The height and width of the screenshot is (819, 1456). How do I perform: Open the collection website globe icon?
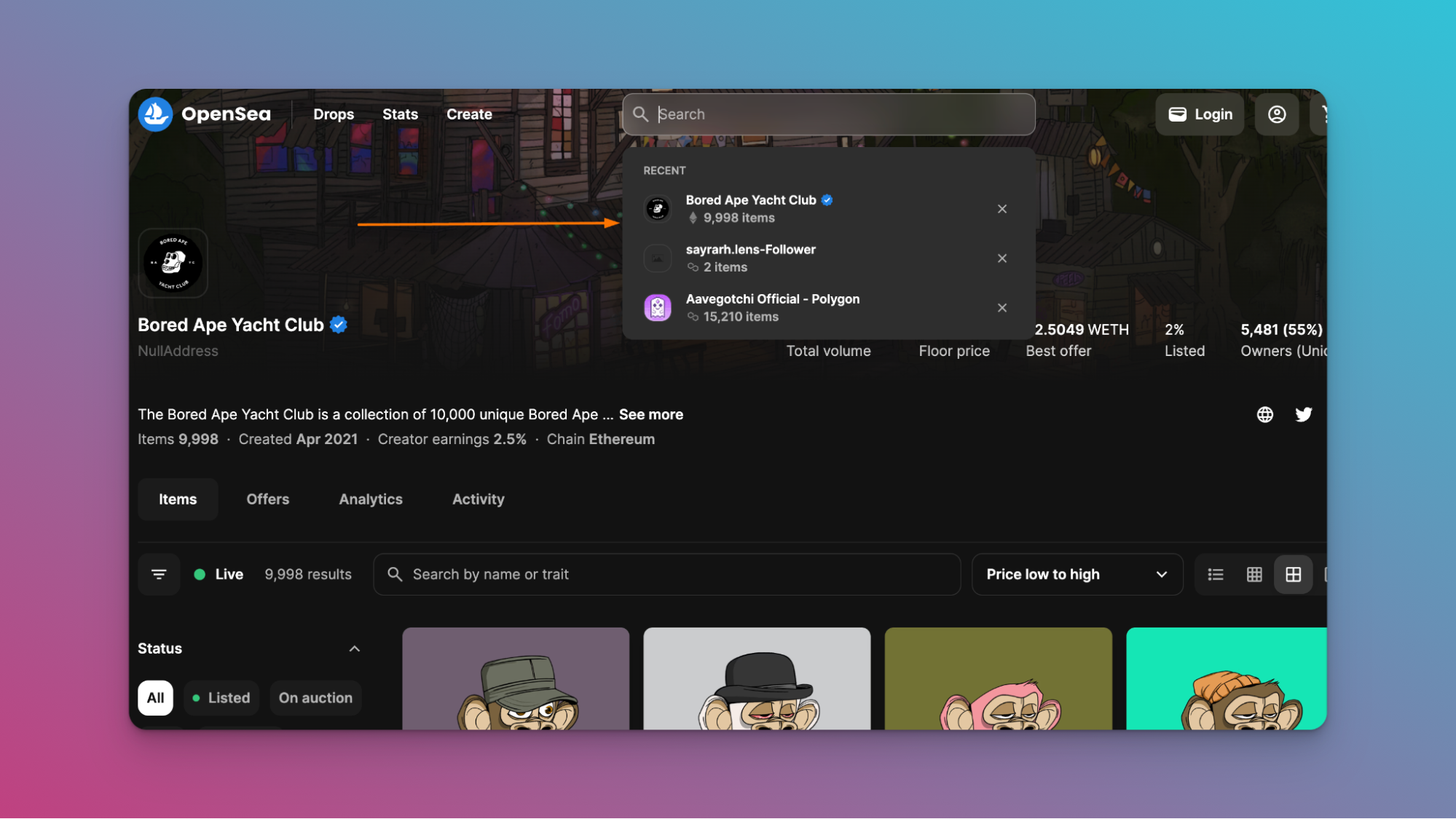[x=1264, y=414]
